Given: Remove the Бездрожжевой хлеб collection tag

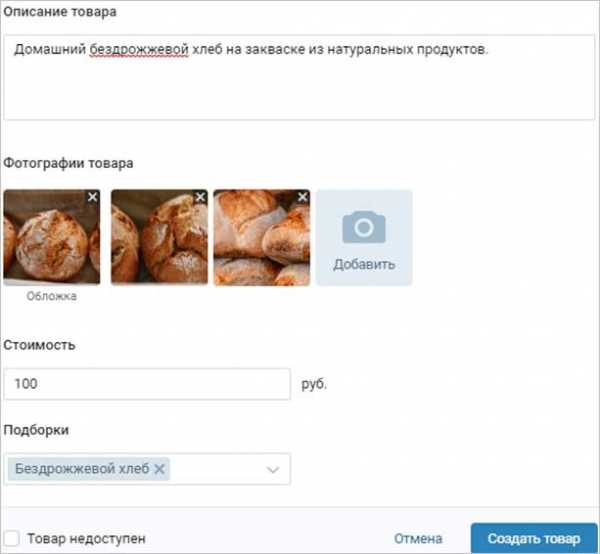Looking at the screenshot, I should pyautogui.click(x=160, y=469).
